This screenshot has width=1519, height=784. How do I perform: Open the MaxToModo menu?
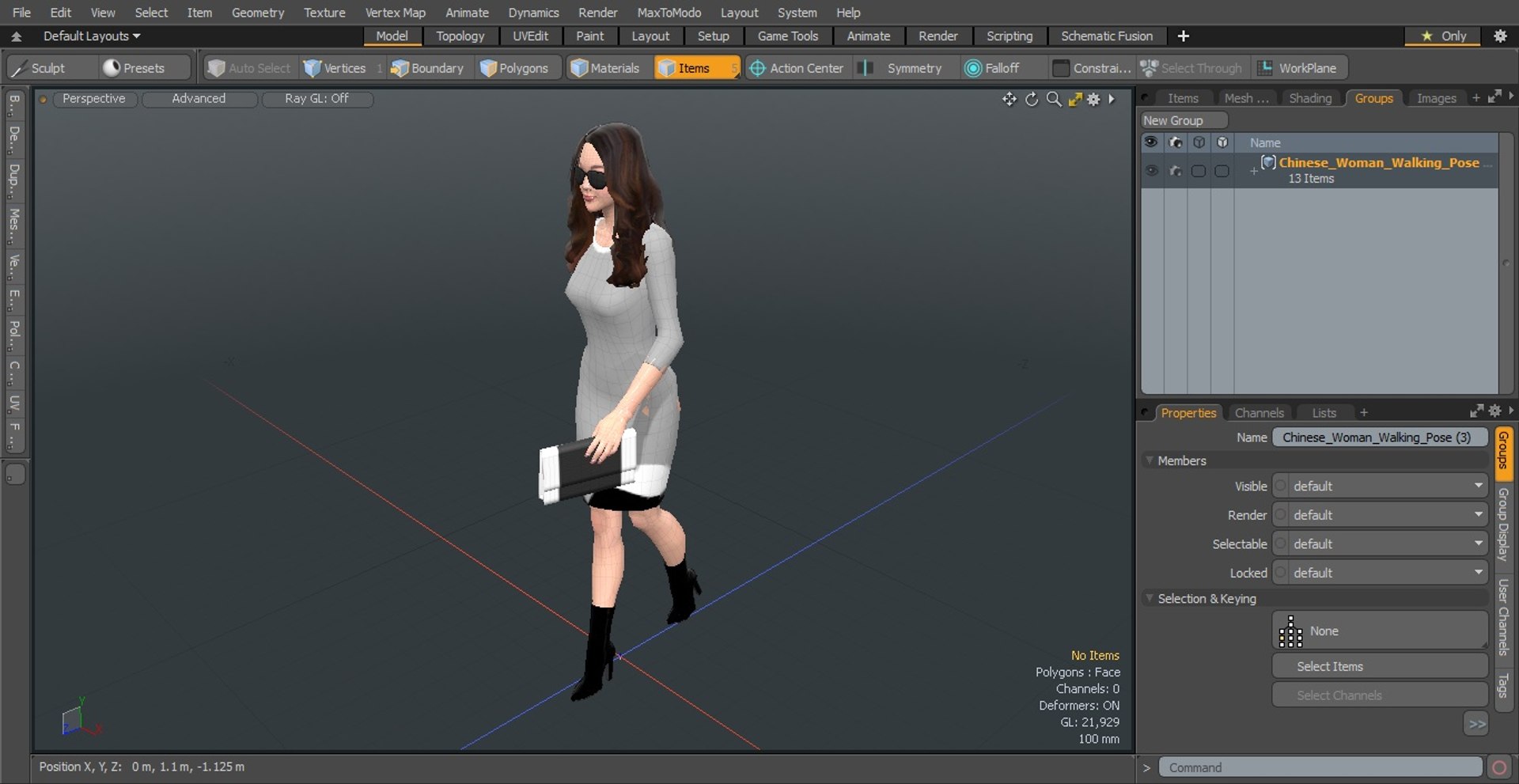click(669, 13)
